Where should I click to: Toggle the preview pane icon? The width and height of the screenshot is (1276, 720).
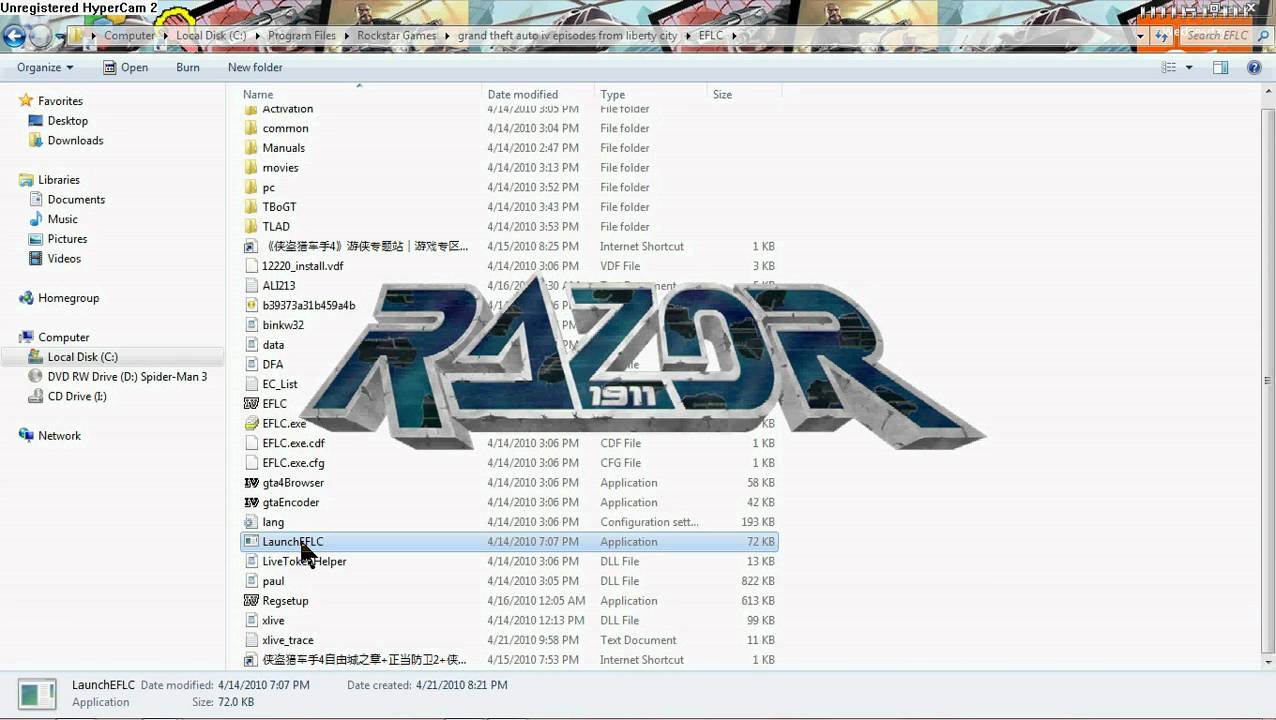(1220, 67)
